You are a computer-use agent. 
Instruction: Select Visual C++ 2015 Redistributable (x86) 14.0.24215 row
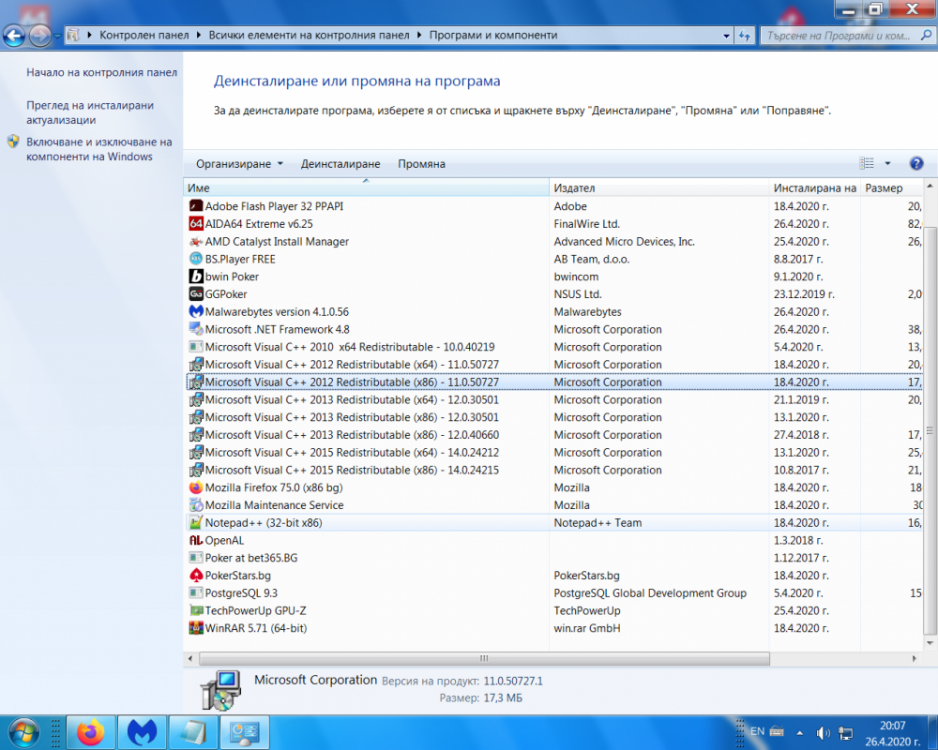click(554, 469)
